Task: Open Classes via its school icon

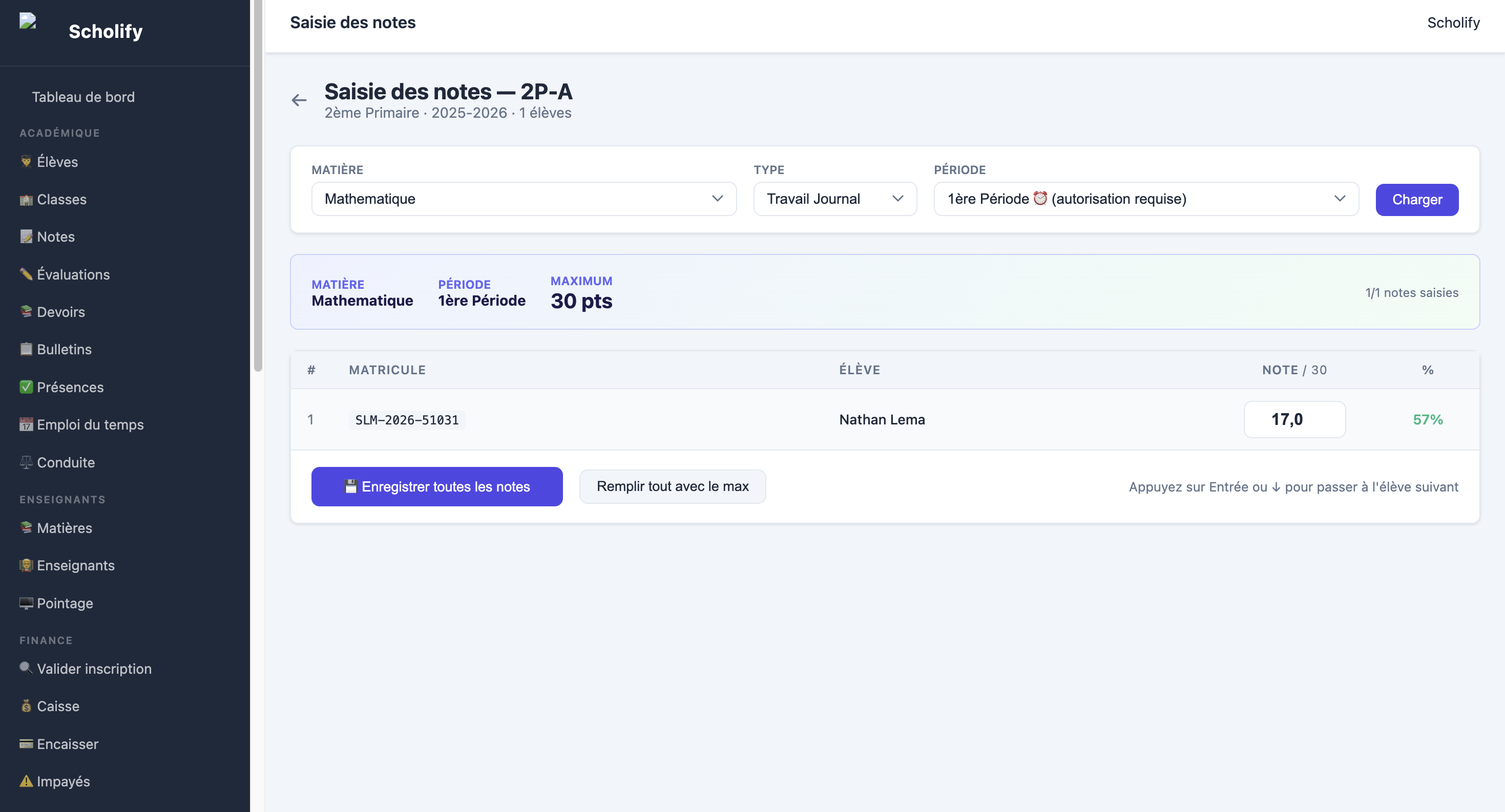Action: 26,200
